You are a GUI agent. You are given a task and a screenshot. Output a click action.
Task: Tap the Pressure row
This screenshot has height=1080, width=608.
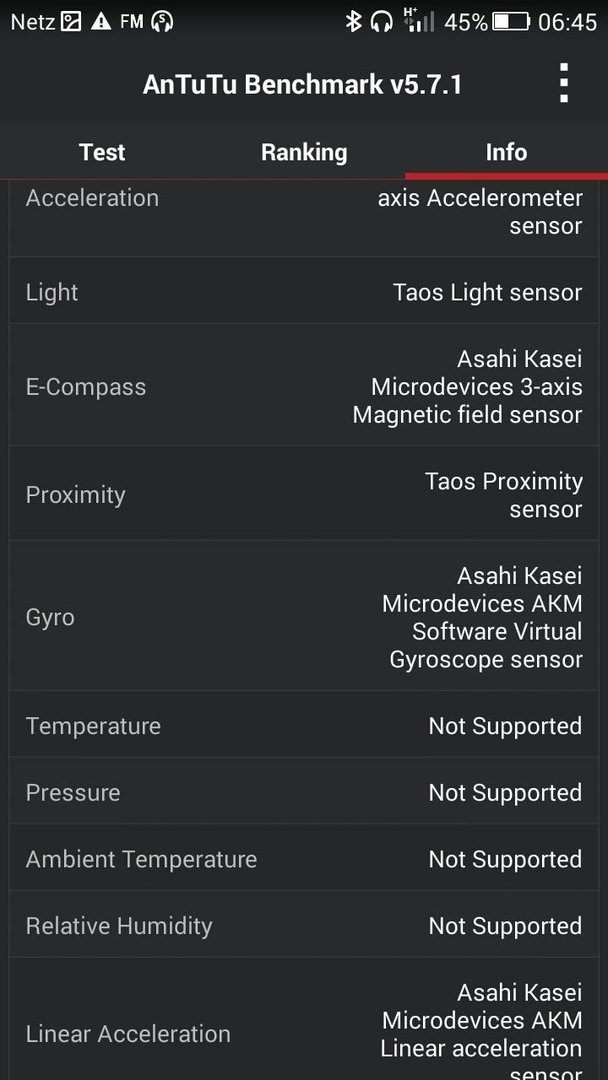pyautogui.click(x=304, y=792)
